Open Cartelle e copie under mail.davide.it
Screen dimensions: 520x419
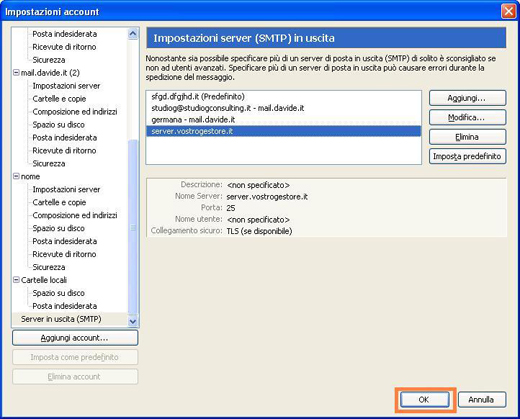click(59, 99)
